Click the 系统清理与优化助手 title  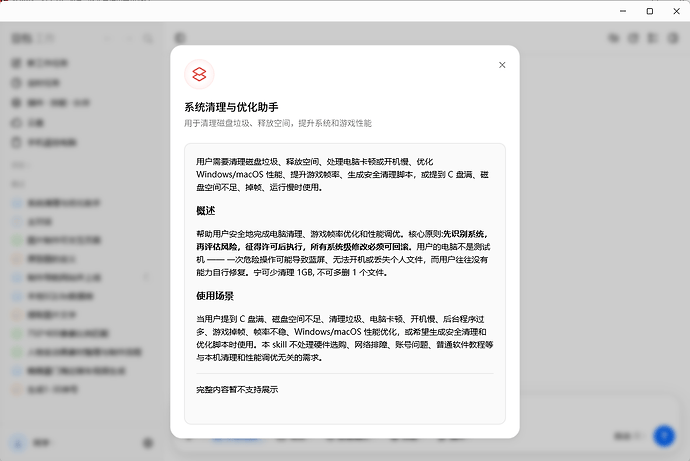231,107
